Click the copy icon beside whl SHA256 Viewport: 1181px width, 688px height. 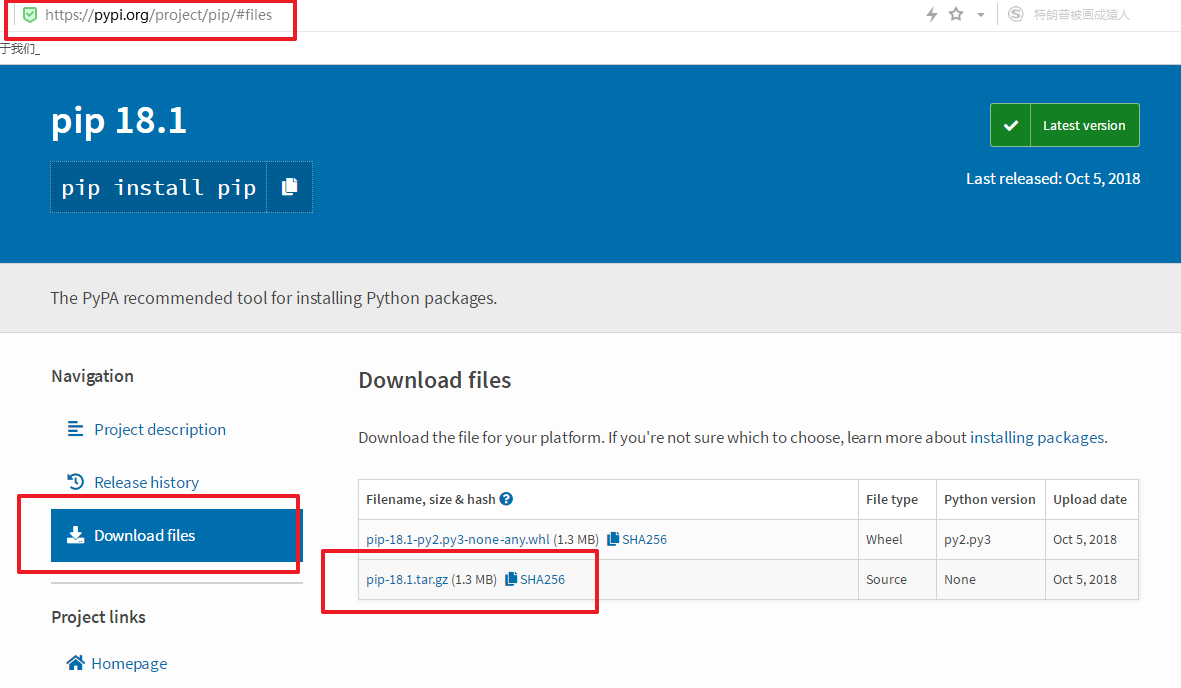(613, 539)
